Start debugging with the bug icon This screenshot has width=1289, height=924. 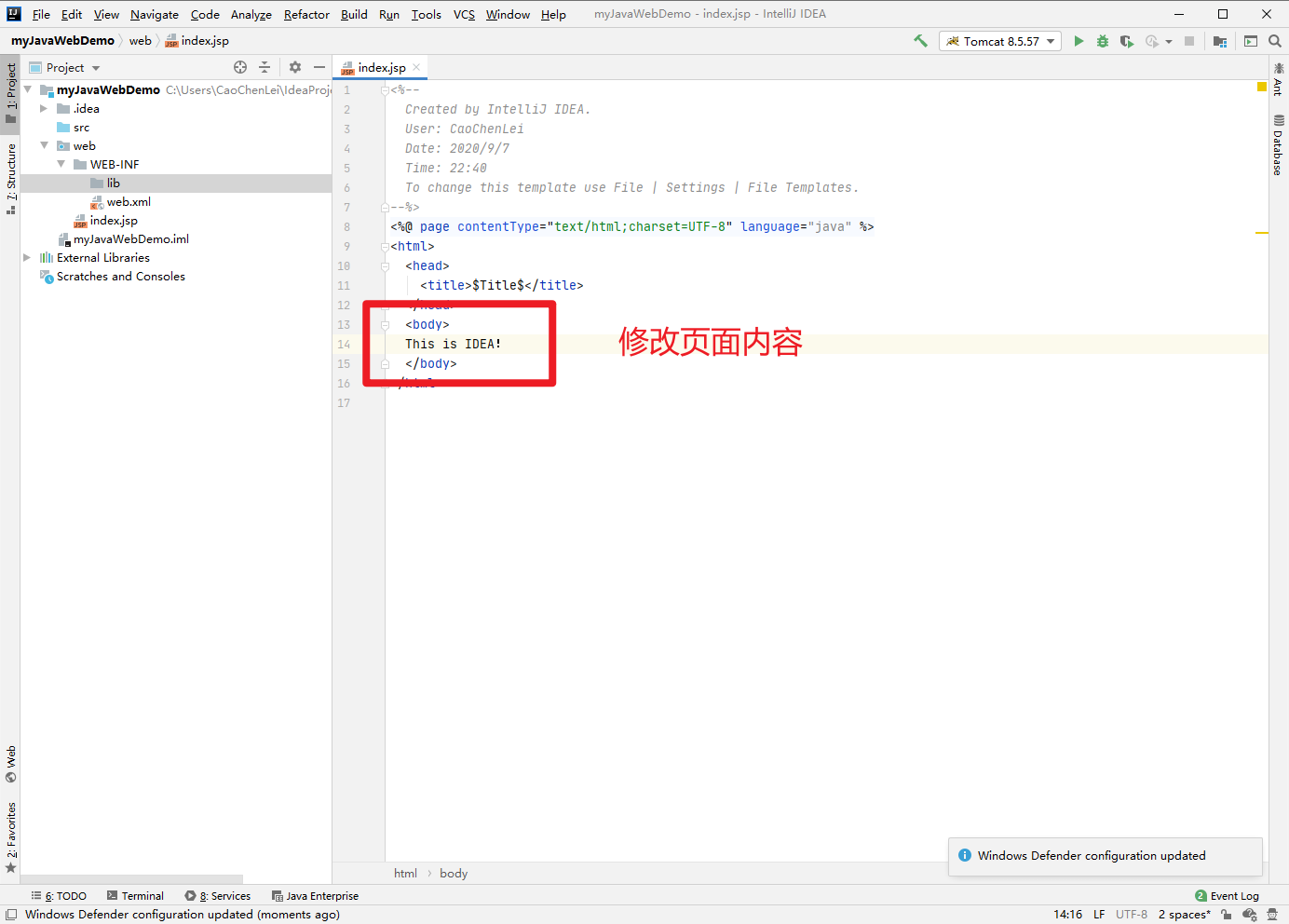pos(1103,41)
